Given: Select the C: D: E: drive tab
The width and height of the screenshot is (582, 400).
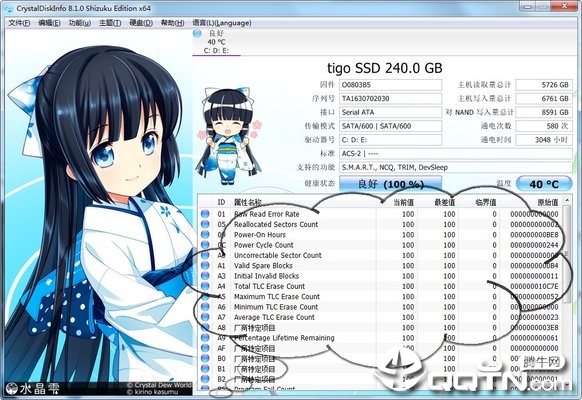Looking at the screenshot, I should tap(216, 42).
